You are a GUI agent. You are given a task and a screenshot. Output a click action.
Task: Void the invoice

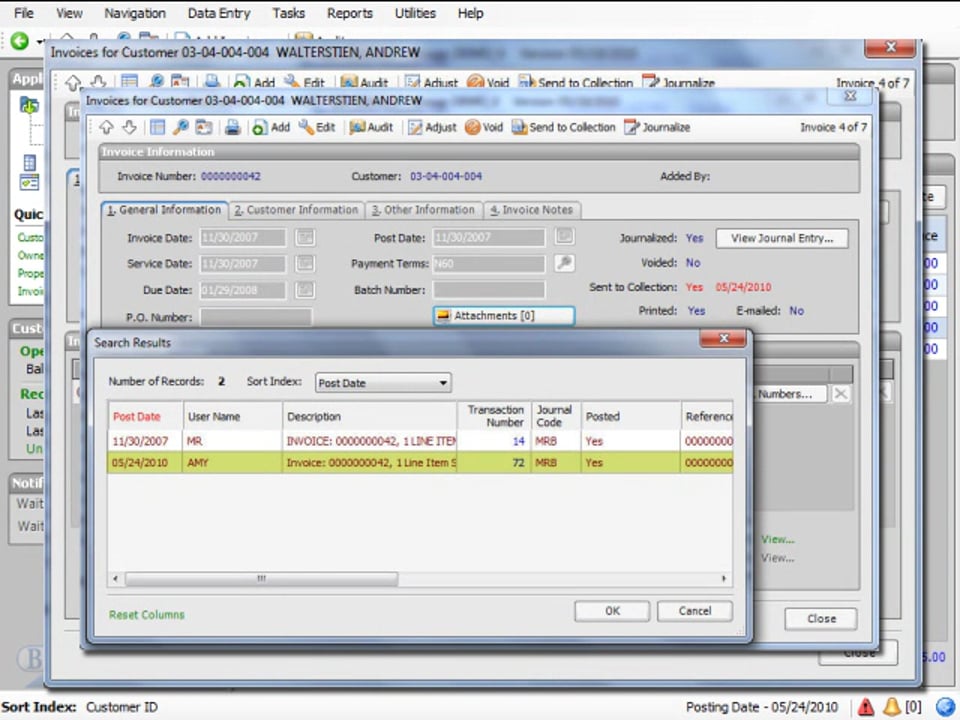484,127
